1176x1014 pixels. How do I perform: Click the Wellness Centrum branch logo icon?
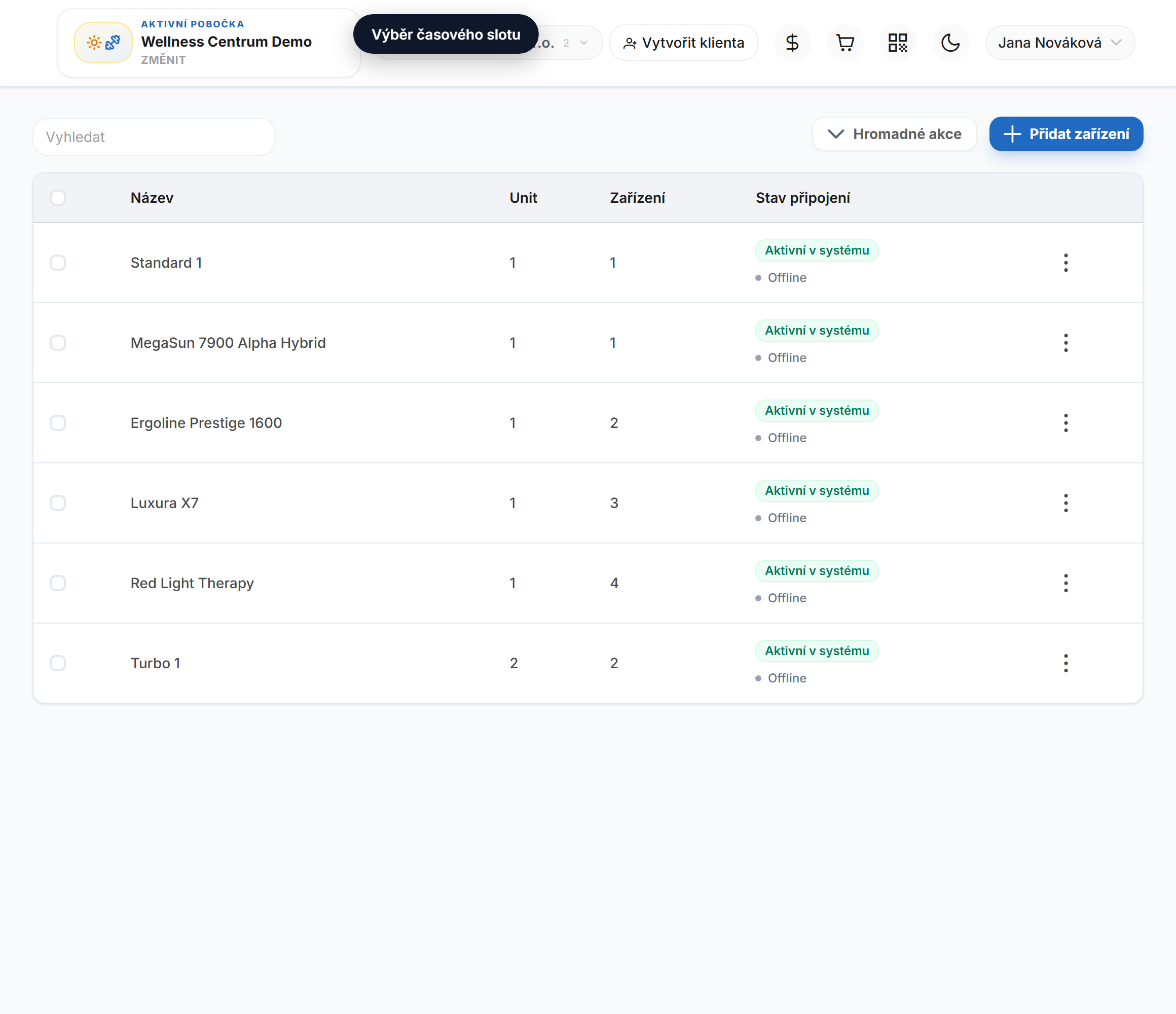tap(103, 43)
